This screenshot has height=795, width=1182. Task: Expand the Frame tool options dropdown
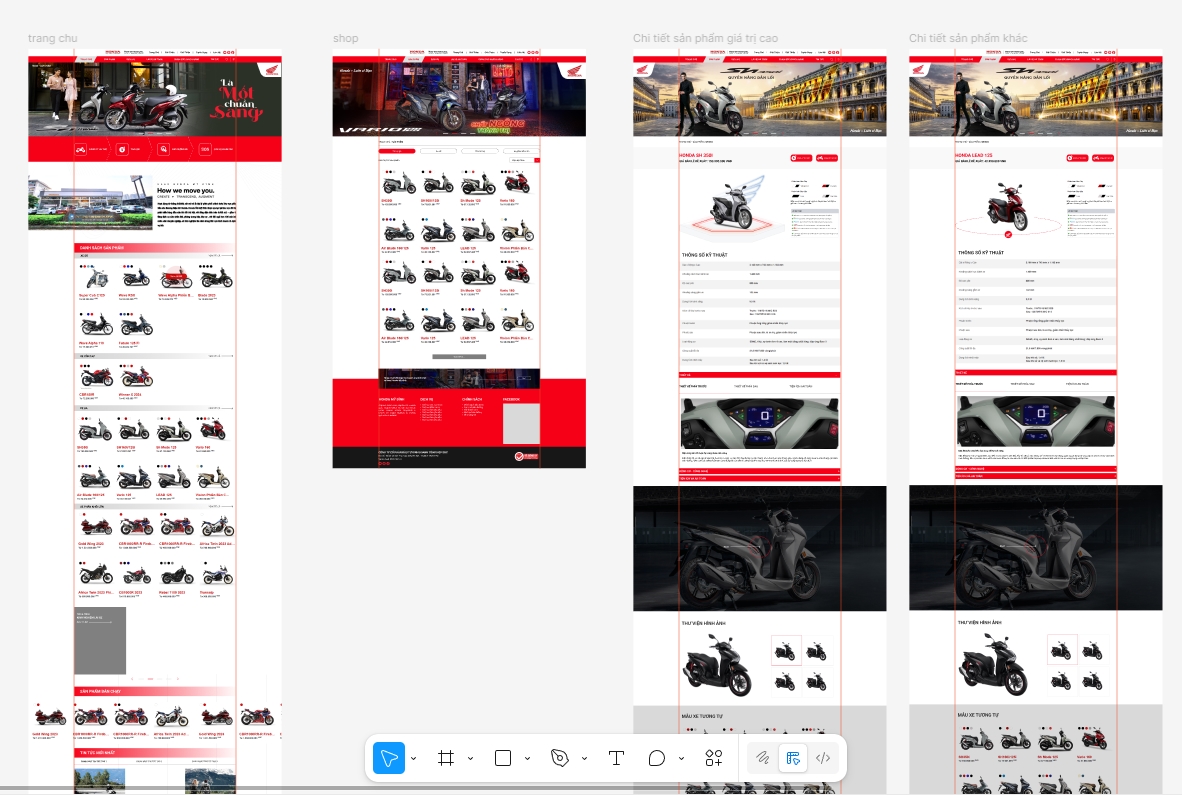tap(470, 758)
